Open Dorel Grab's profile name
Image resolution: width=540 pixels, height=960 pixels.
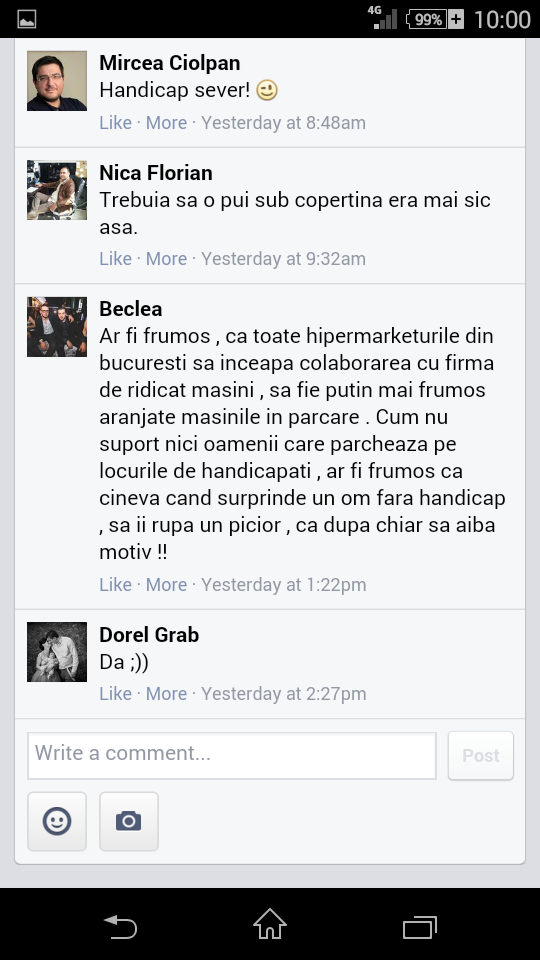point(149,635)
